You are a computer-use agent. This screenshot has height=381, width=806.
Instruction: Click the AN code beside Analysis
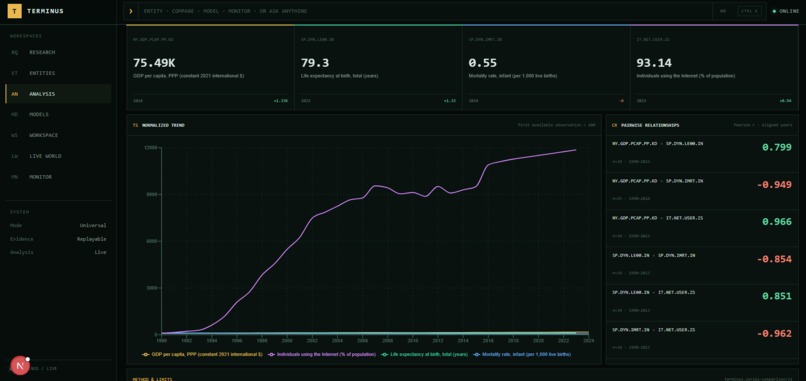[x=15, y=94]
